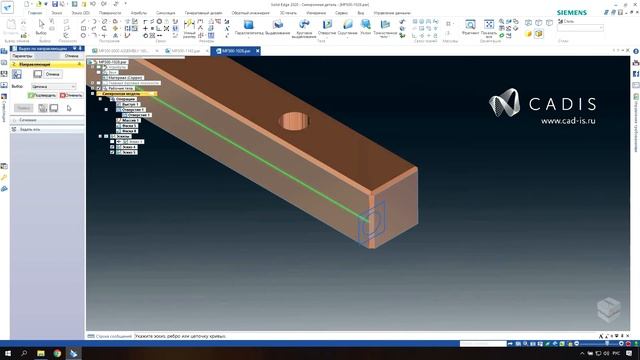Screen dimensions: 640x360
Task: Open File Explorer from the taskbar
Action: (41, 353)
